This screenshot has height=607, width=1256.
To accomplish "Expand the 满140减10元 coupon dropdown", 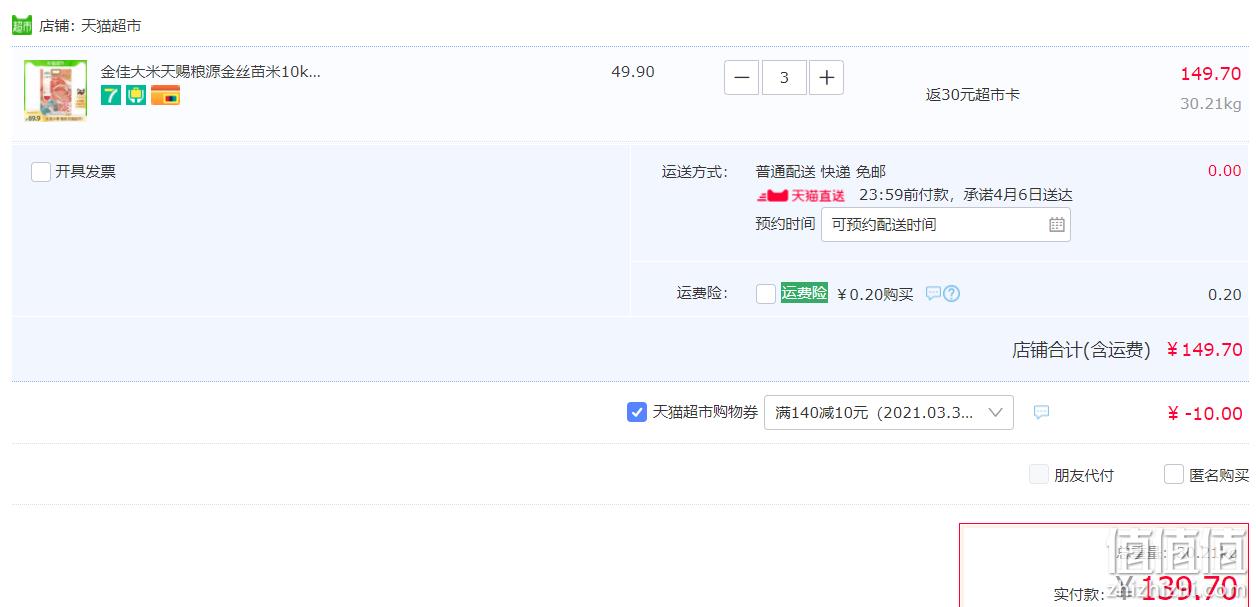I will tap(889, 413).
